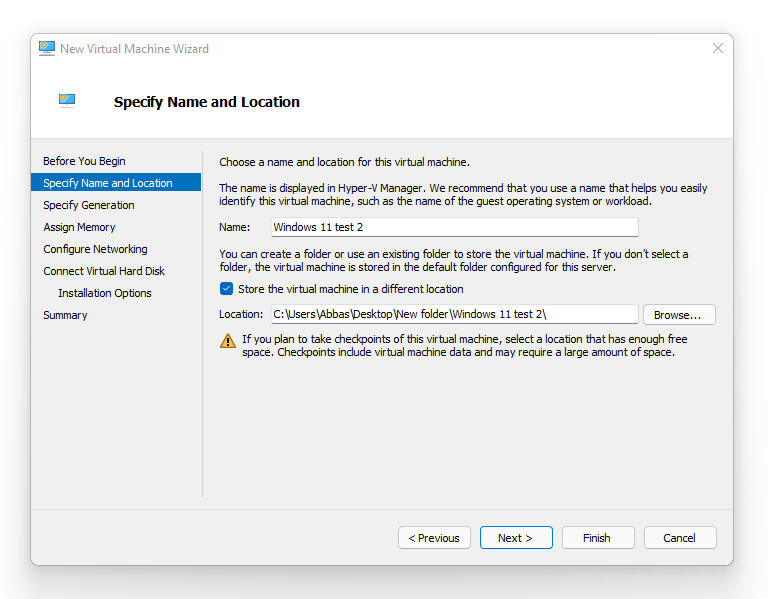The height and width of the screenshot is (599, 768).
Task: Click the 'New Virtual Machine Wizard' title text
Action: point(134,49)
